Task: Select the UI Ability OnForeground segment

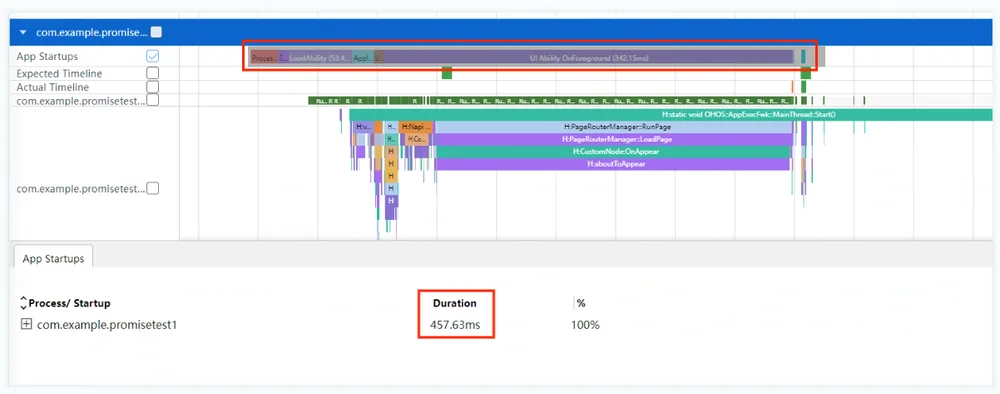Action: click(x=589, y=58)
